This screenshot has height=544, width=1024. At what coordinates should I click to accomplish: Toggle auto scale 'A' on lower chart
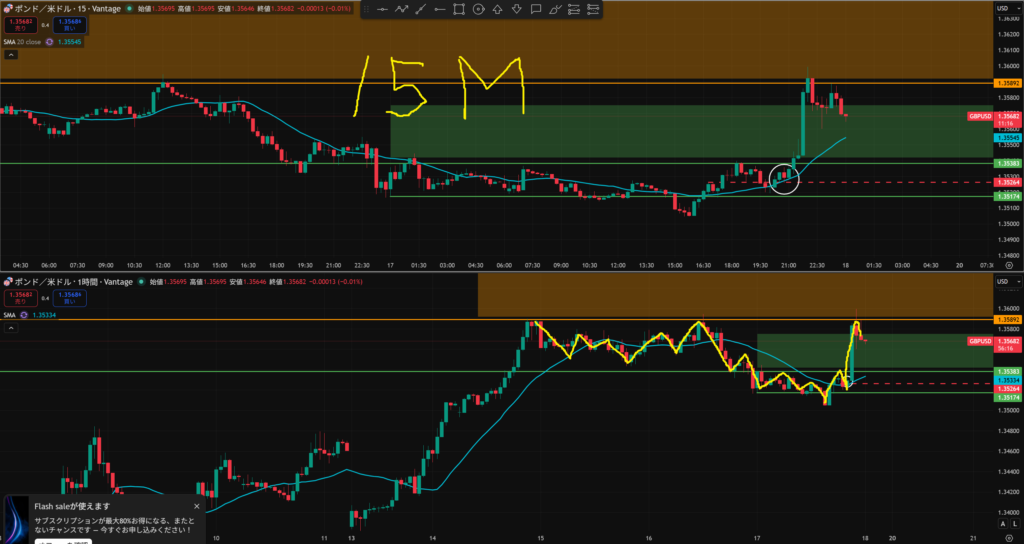[x=1002, y=523]
